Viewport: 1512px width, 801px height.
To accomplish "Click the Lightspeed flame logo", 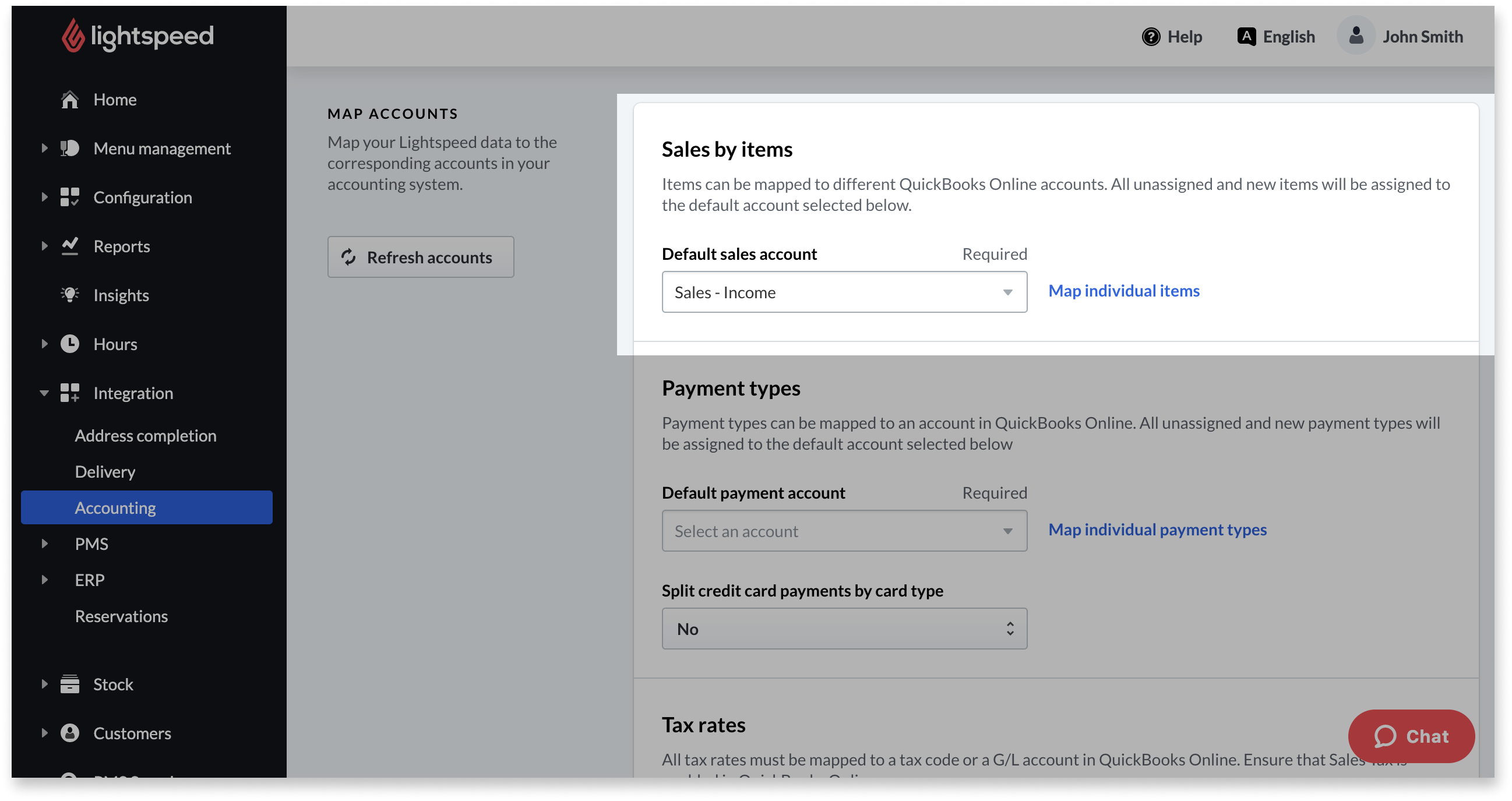I will tap(73, 36).
